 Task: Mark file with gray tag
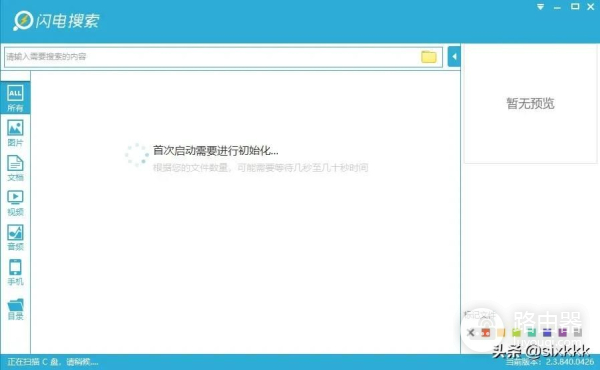[577, 333]
